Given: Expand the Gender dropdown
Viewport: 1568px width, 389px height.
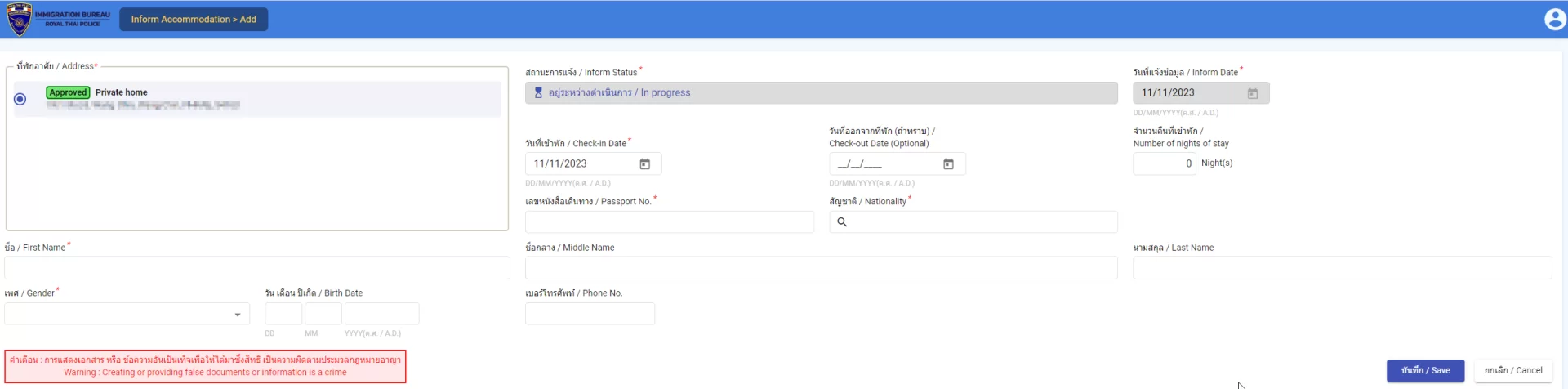Looking at the screenshot, I should (x=237, y=315).
